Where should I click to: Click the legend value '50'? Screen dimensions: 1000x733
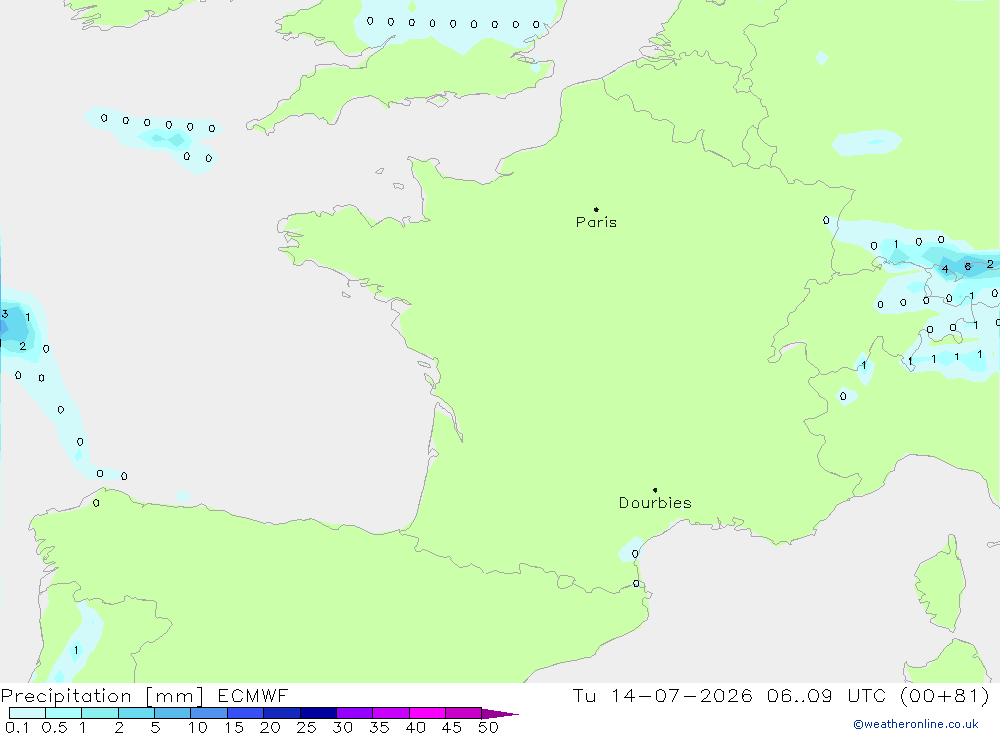[488, 727]
